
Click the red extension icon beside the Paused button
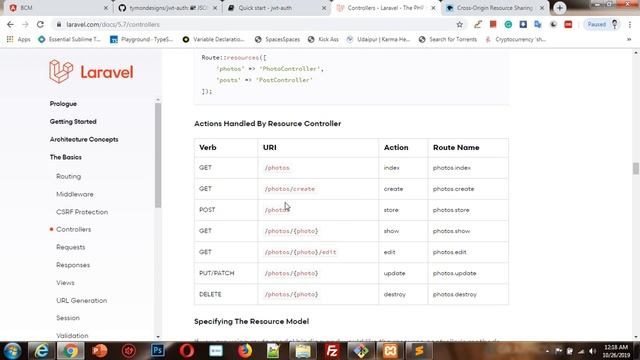coord(568,24)
